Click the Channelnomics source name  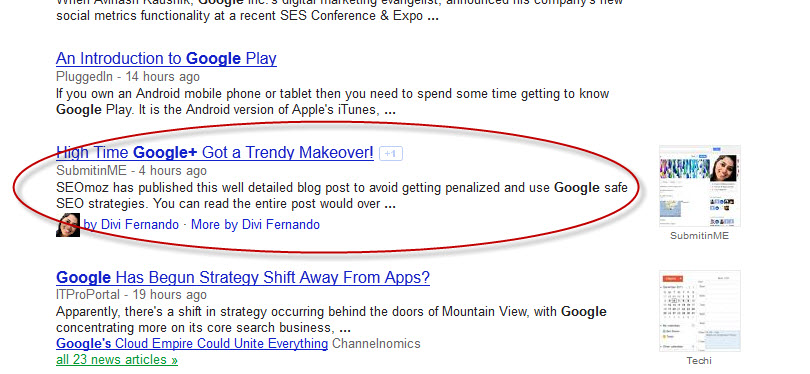coord(376,344)
